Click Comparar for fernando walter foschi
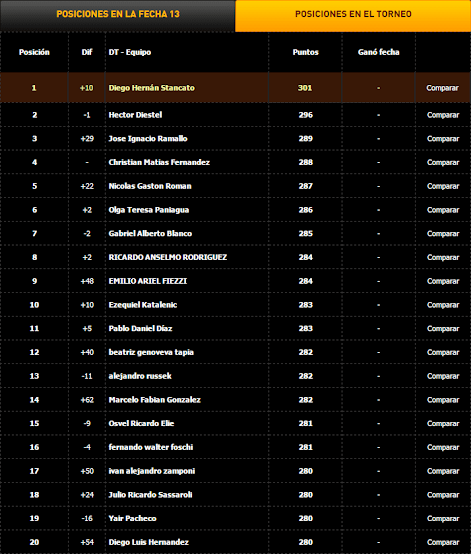The height and width of the screenshot is (554, 471). (443, 447)
